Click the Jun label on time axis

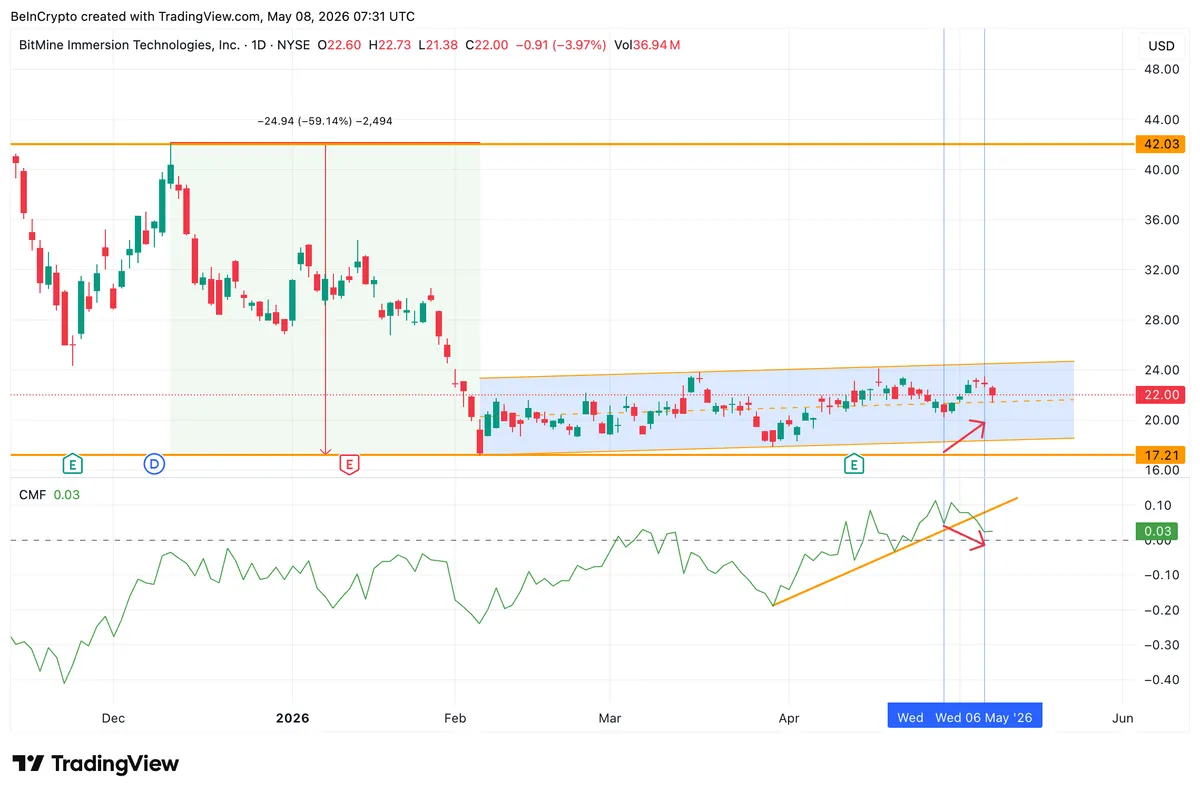click(1122, 718)
